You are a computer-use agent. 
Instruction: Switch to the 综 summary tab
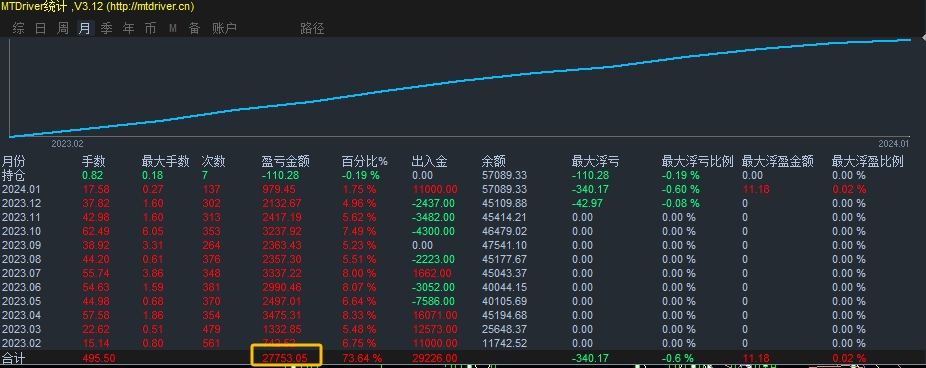[x=19, y=28]
